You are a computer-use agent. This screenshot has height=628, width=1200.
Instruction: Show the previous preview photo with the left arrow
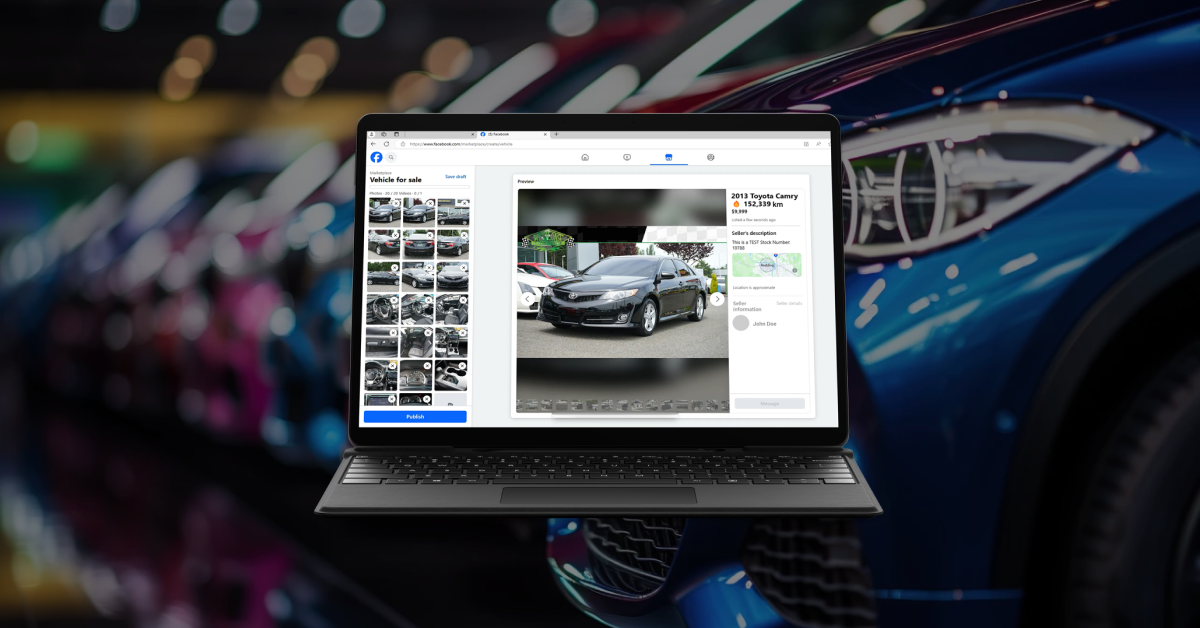528,299
